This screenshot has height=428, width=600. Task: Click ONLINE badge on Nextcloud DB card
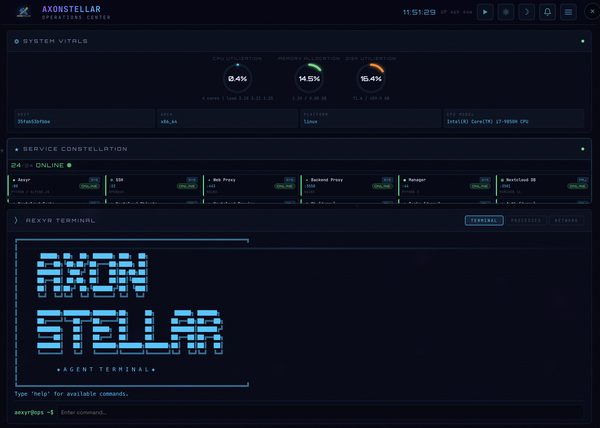tap(578, 186)
